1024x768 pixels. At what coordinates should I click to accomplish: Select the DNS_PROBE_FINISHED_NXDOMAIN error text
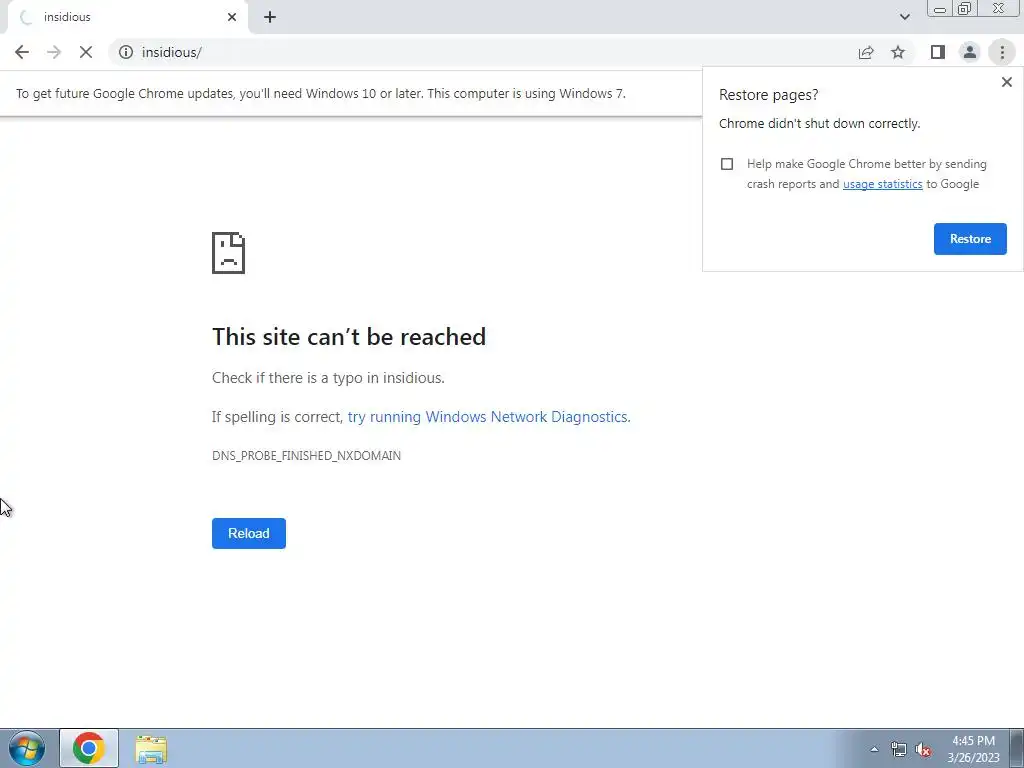click(x=306, y=456)
